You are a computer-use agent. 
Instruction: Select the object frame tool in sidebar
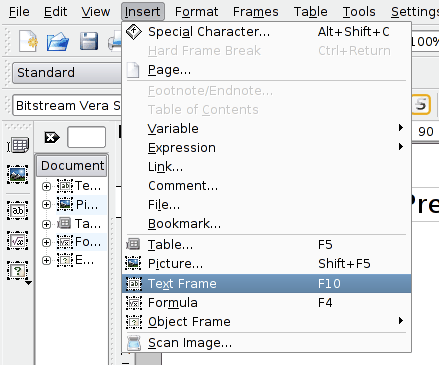(x=17, y=270)
